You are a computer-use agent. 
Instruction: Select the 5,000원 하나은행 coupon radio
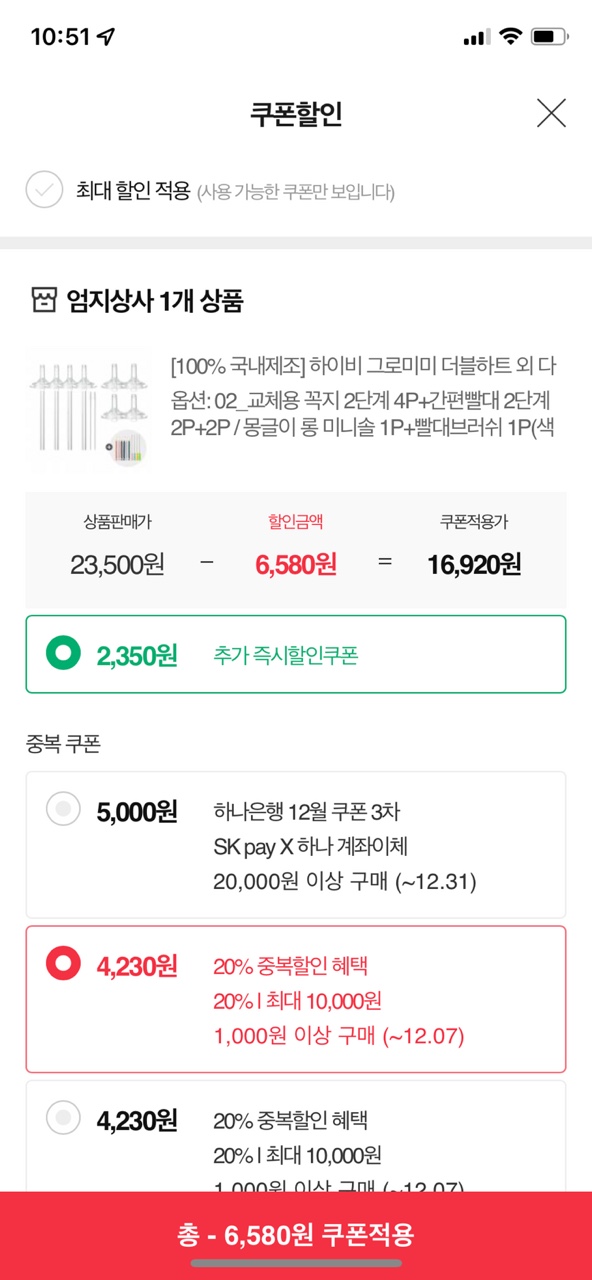[x=63, y=809]
